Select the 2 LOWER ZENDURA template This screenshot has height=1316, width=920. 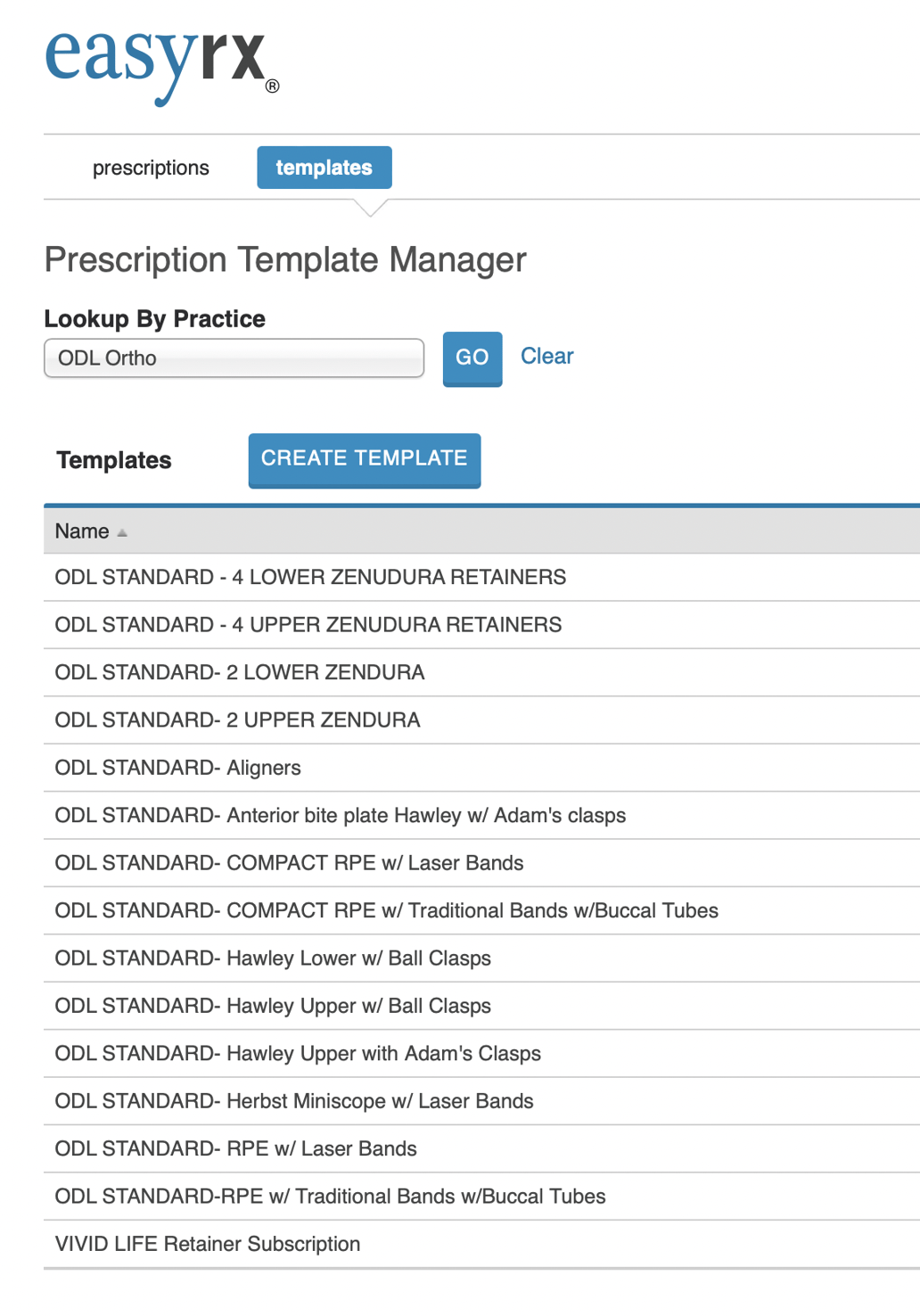point(240,673)
